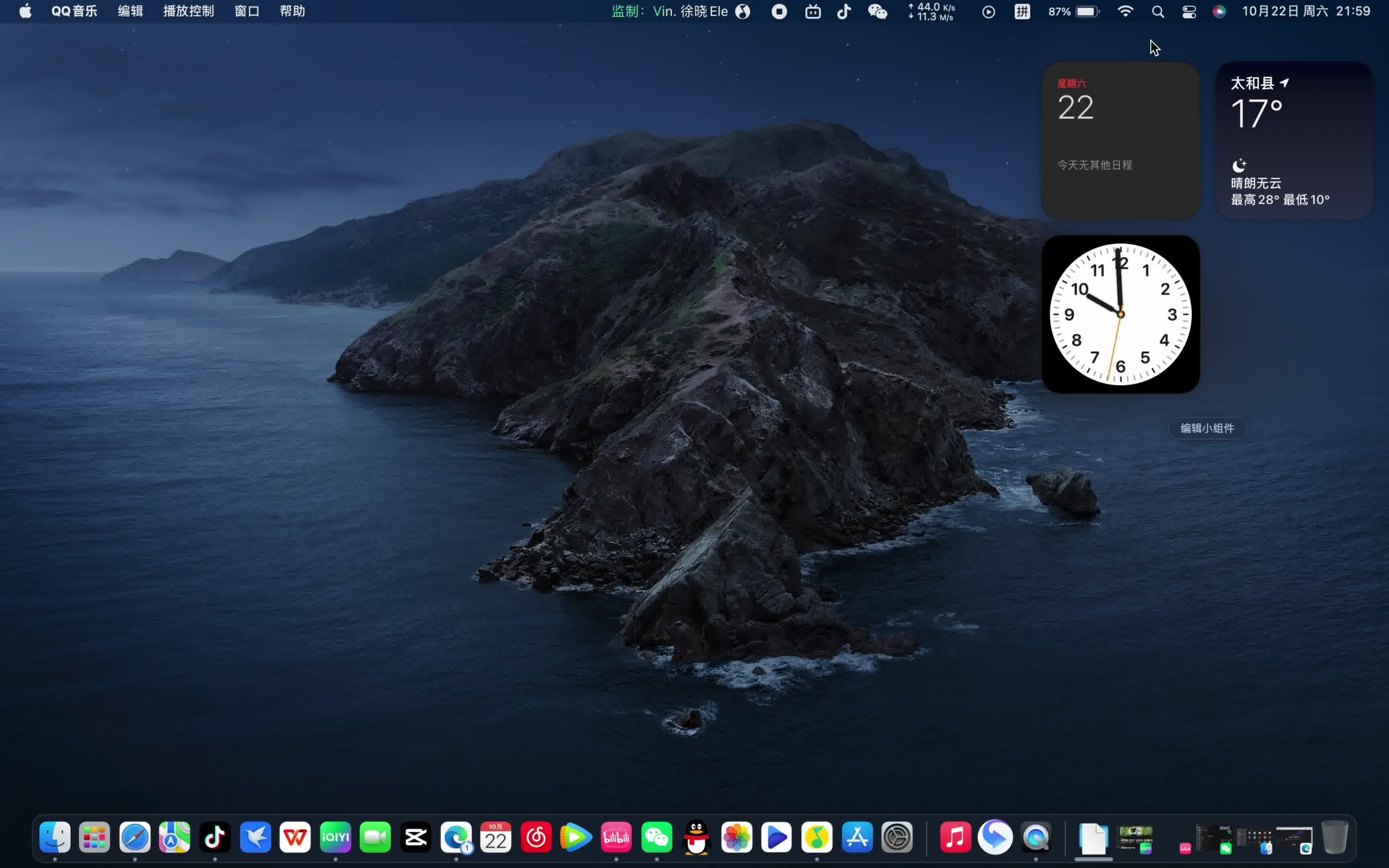Click the lyrics text in menu bar
Screen dimensions: 1389x868
click(x=669, y=12)
